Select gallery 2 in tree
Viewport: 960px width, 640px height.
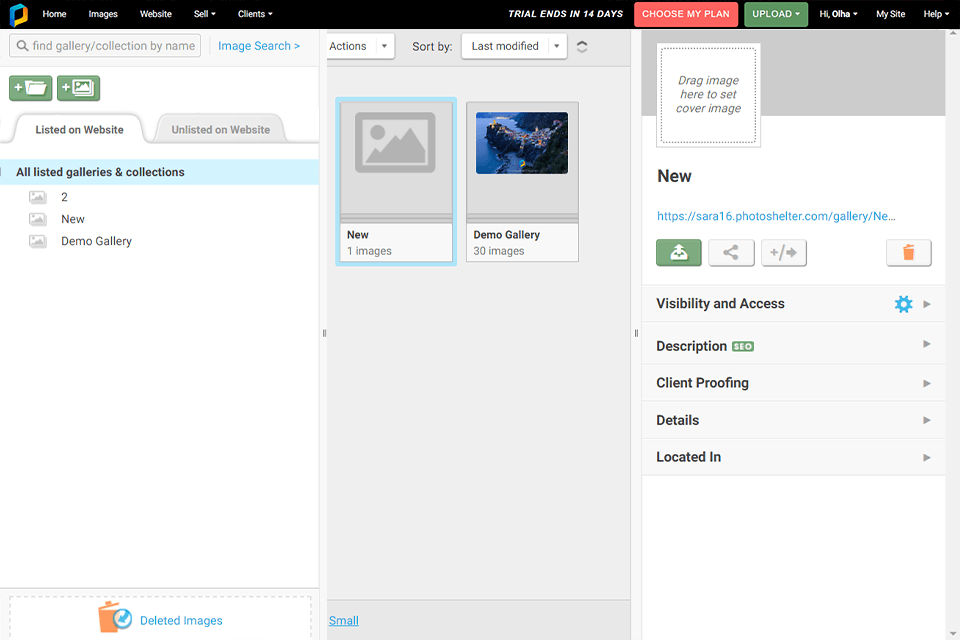[64, 197]
